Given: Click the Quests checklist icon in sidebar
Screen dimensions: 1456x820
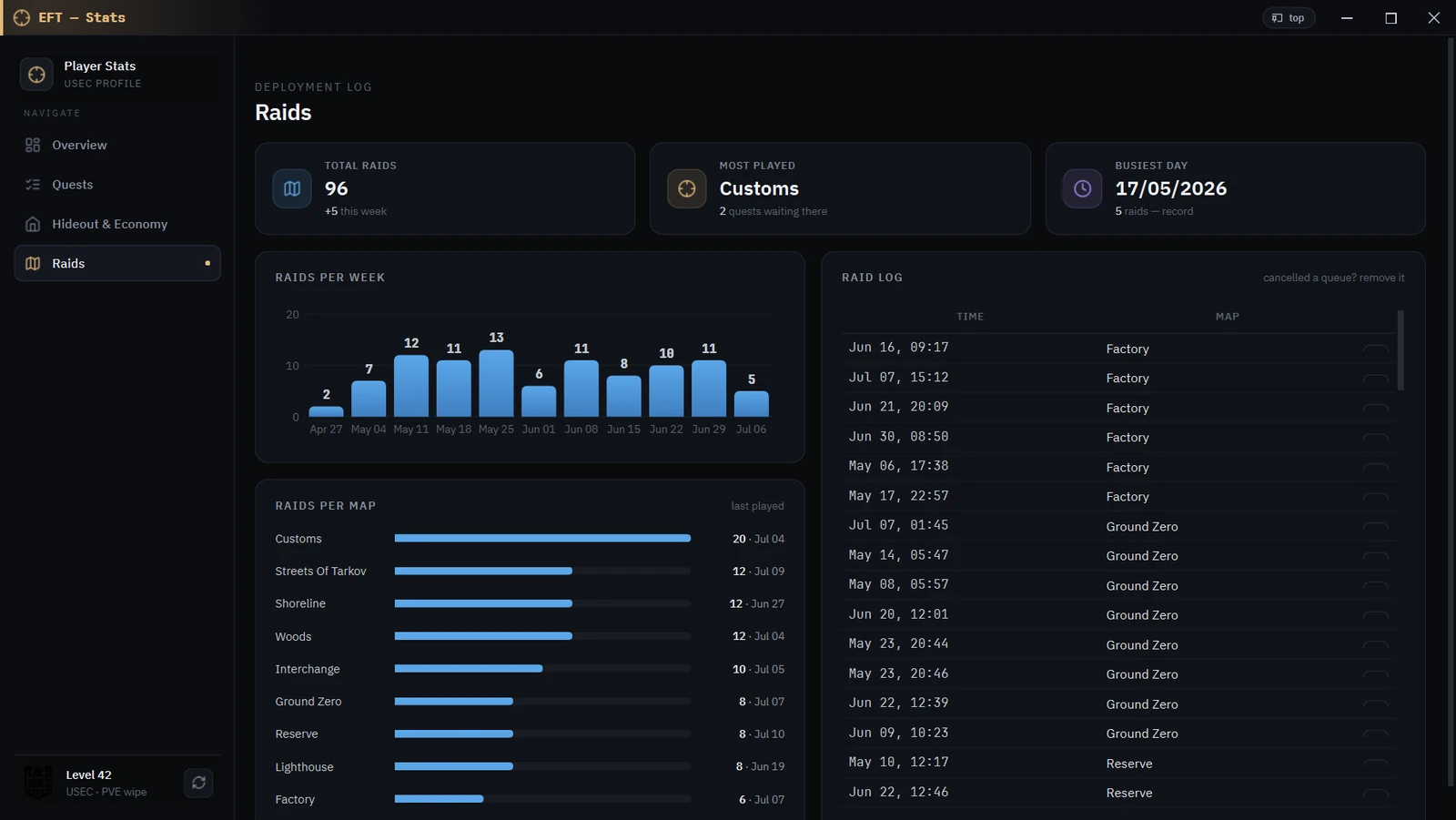Looking at the screenshot, I should point(33,184).
